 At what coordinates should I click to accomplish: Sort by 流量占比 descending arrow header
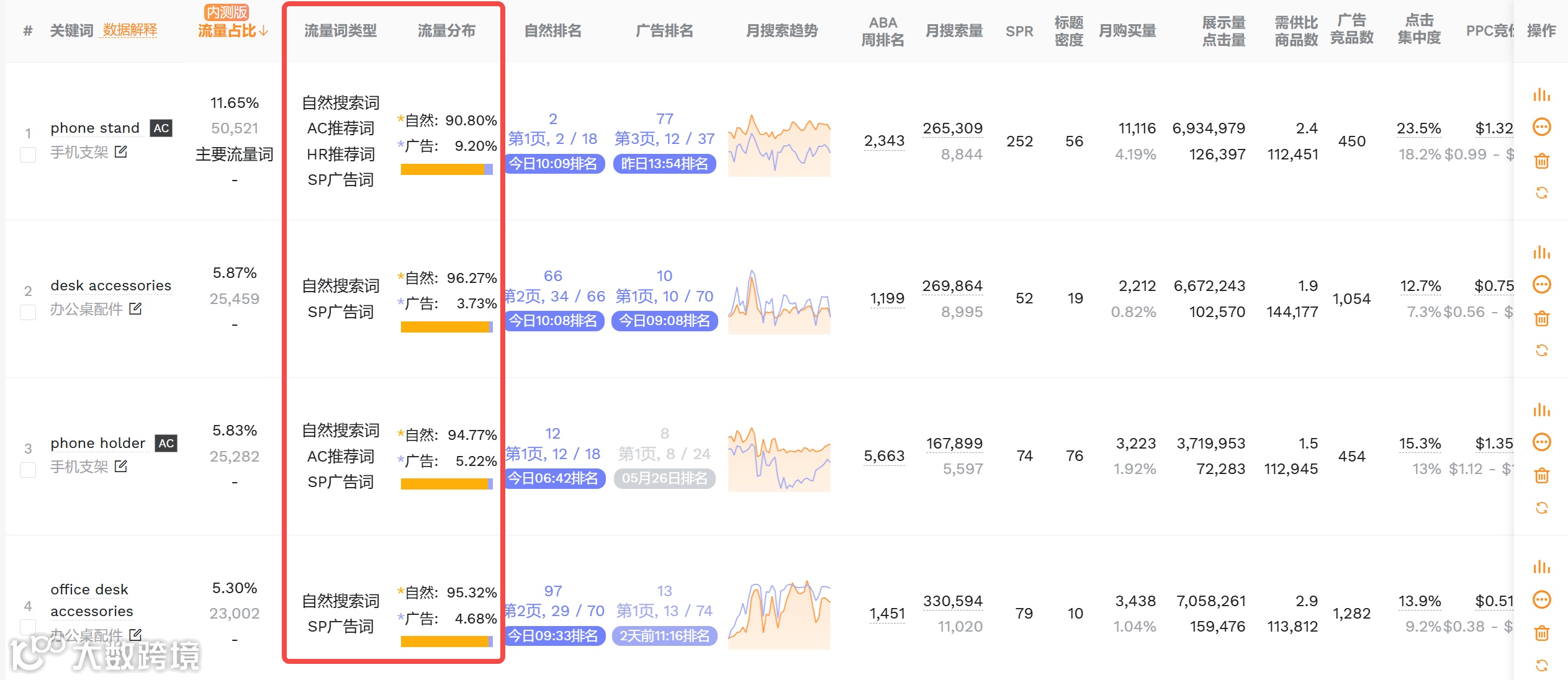tap(233, 31)
